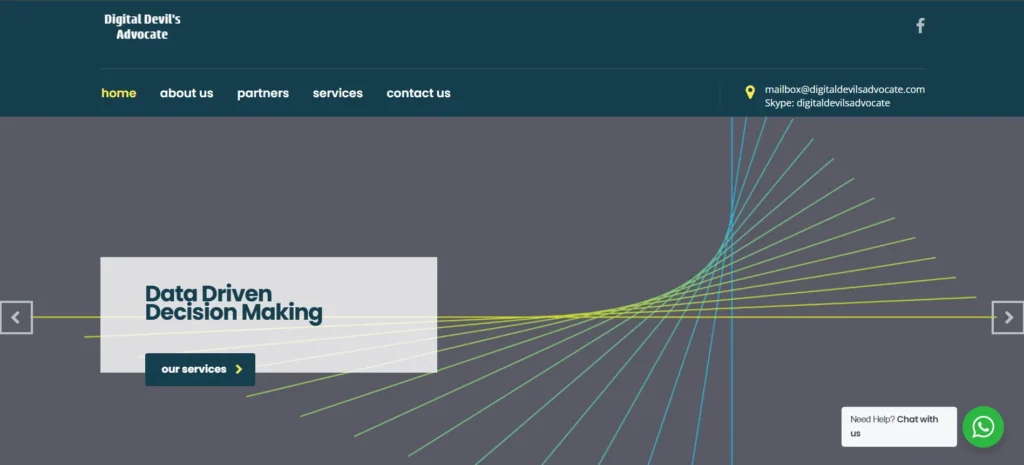Click the Skype digitaldevilsadvocate contact text
This screenshot has height=465, width=1024.
coord(827,103)
